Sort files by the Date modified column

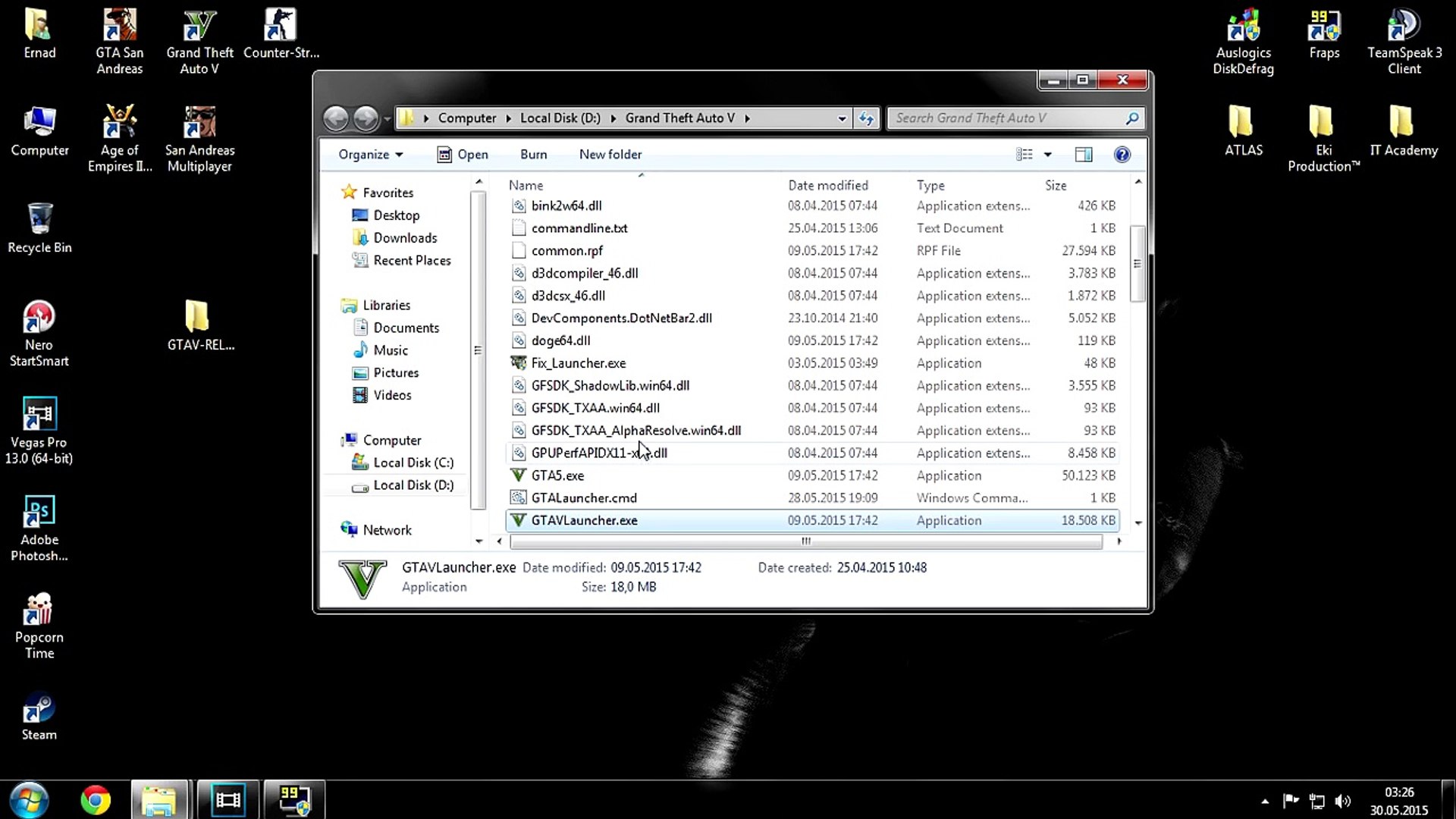pyautogui.click(x=827, y=185)
